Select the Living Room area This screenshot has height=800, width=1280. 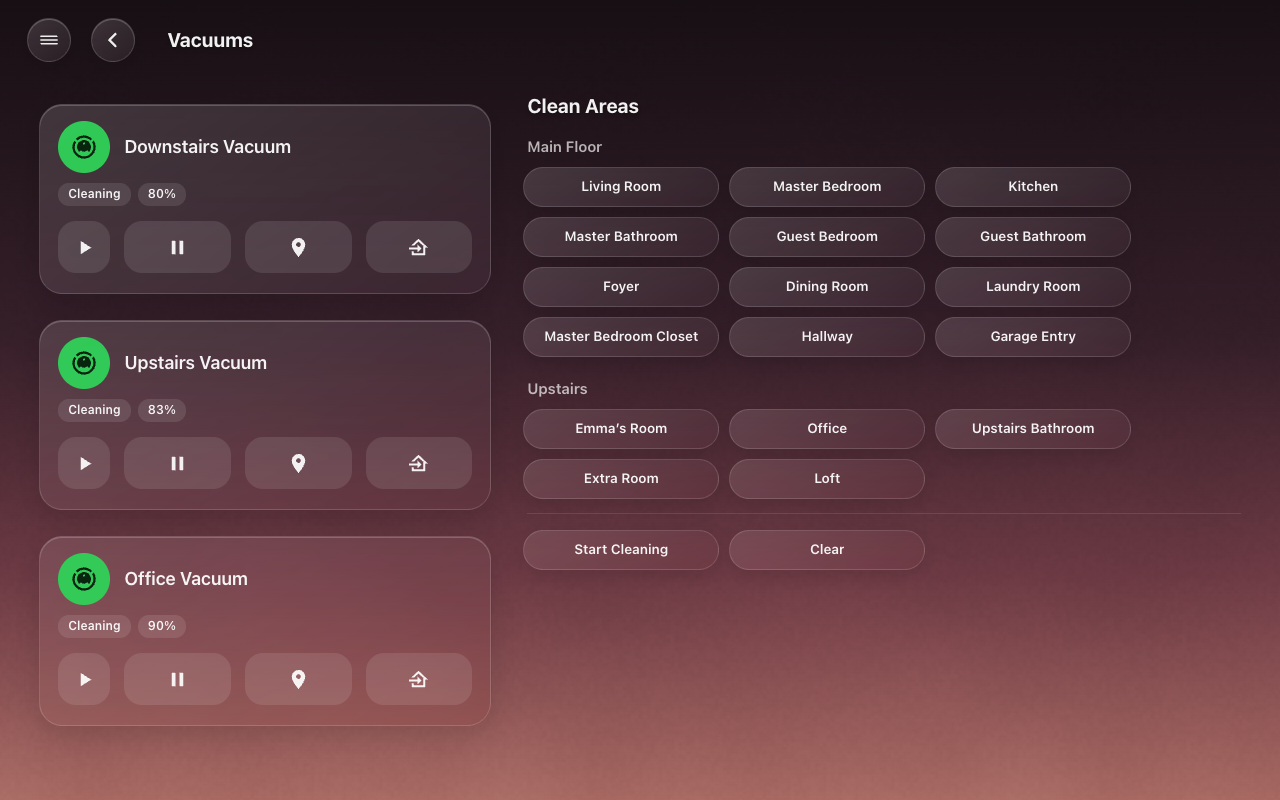coord(621,187)
